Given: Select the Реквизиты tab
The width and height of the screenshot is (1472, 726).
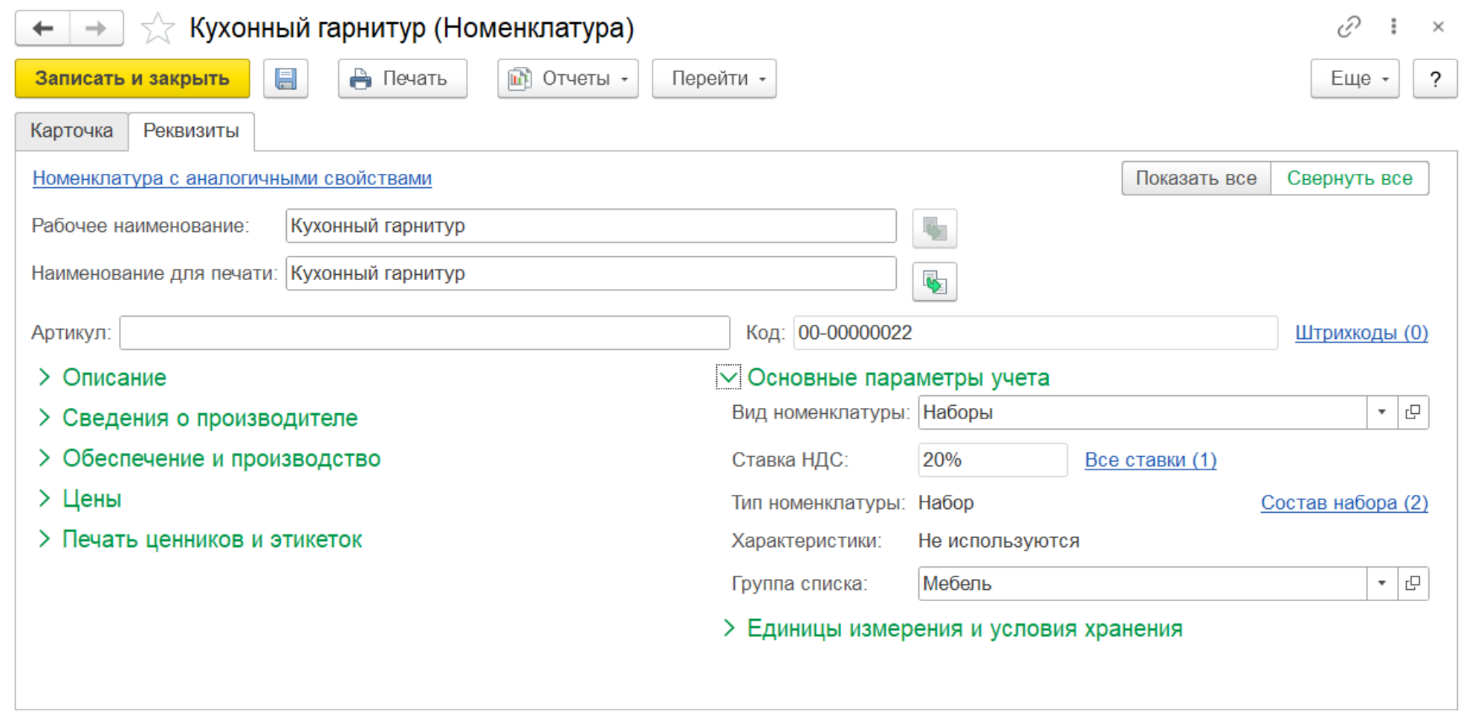Looking at the screenshot, I should coord(191,131).
